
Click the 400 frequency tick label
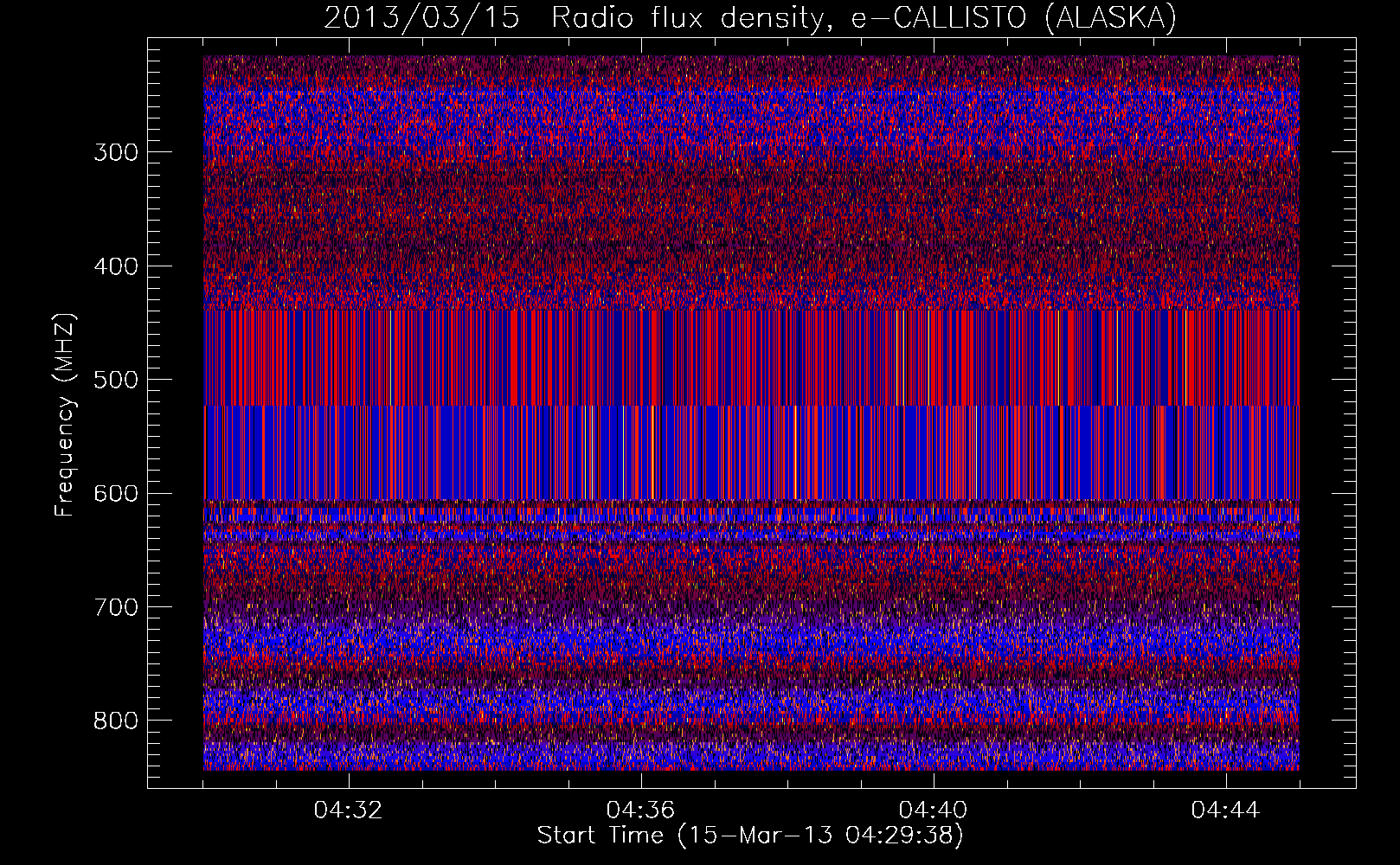click(x=116, y=266)
